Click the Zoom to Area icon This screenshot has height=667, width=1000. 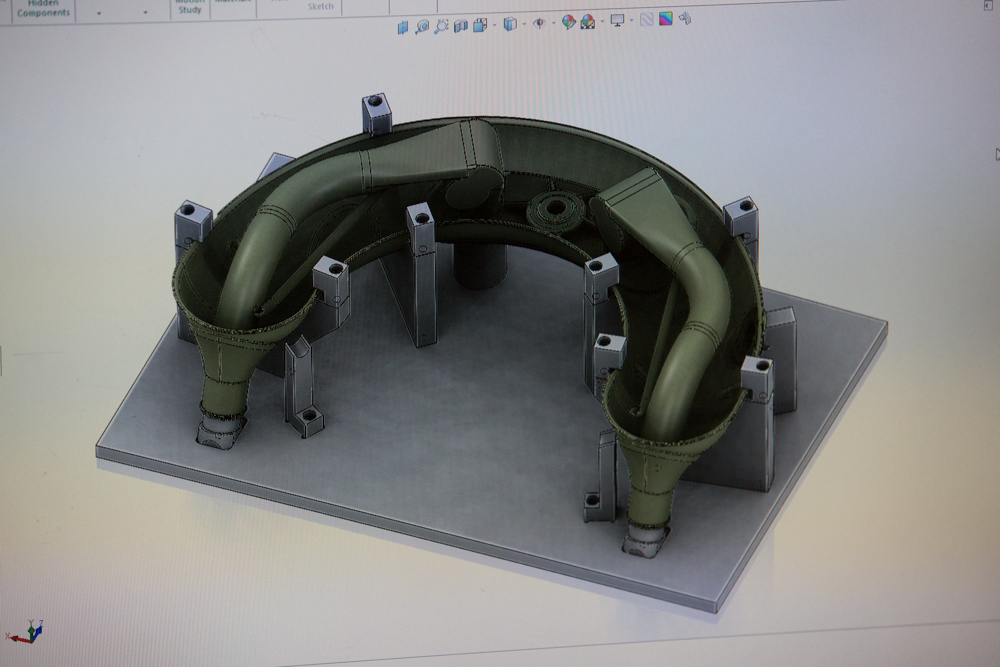[x=441, y=27]
